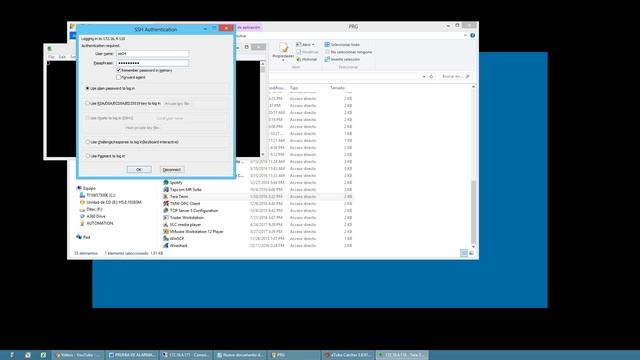Click Tera Term terminal vertical scrollbar
Image resolution: width=640 pixels, height=360 pixels.
click(263, 109)
